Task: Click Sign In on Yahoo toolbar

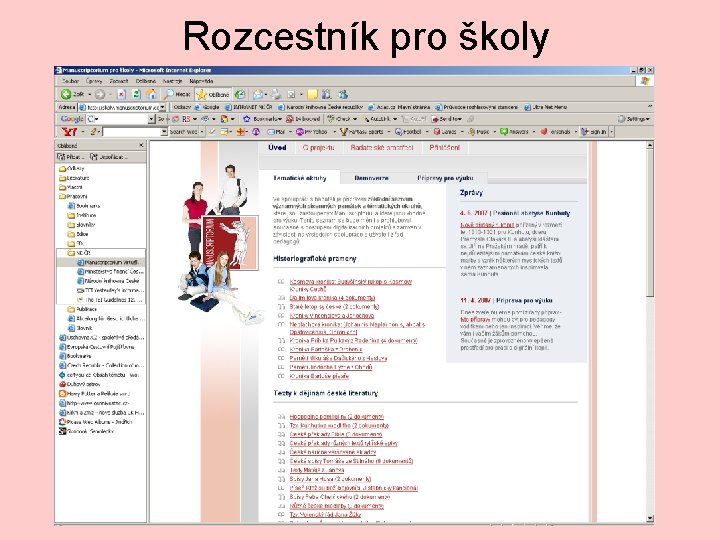Action: pyautogui.click(x=594, y=132)
